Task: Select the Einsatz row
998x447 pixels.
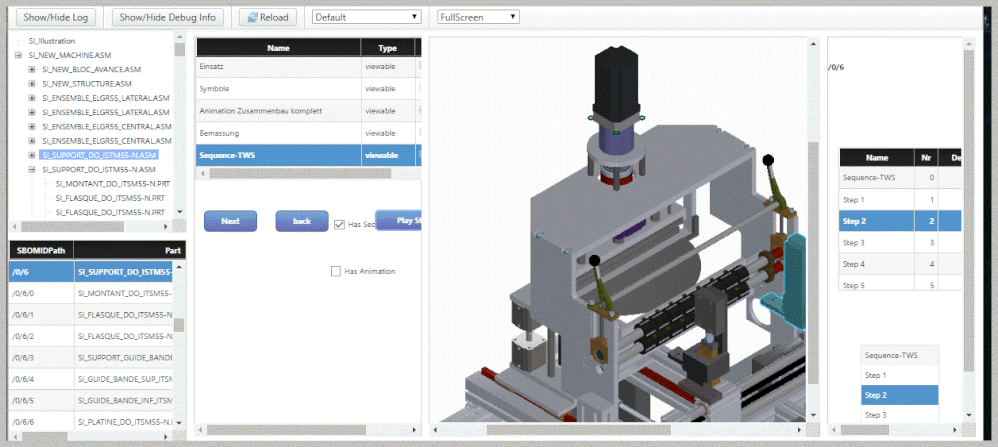Action: pyautogui.click(x=308, y=66)
